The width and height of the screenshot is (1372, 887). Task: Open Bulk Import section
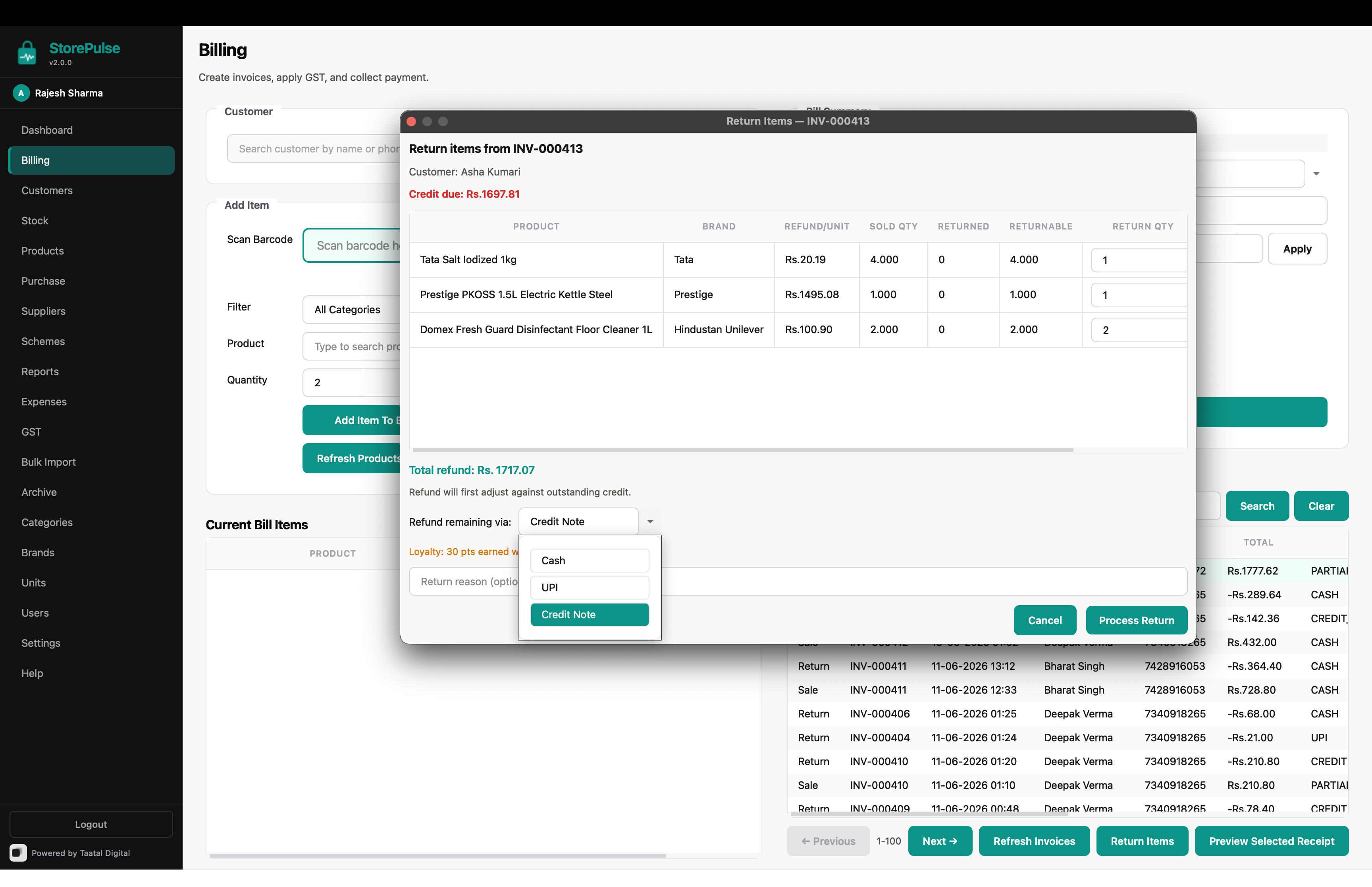(x=91, y=462)
